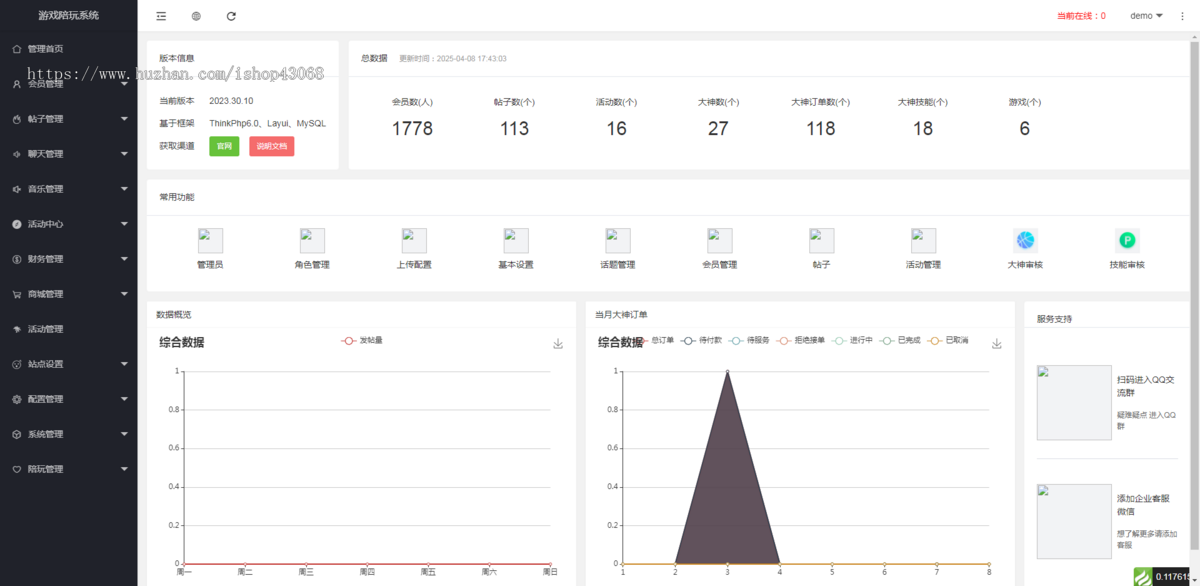Click the refresh icon in top toolbar
1200x586 pixels.
231,15
